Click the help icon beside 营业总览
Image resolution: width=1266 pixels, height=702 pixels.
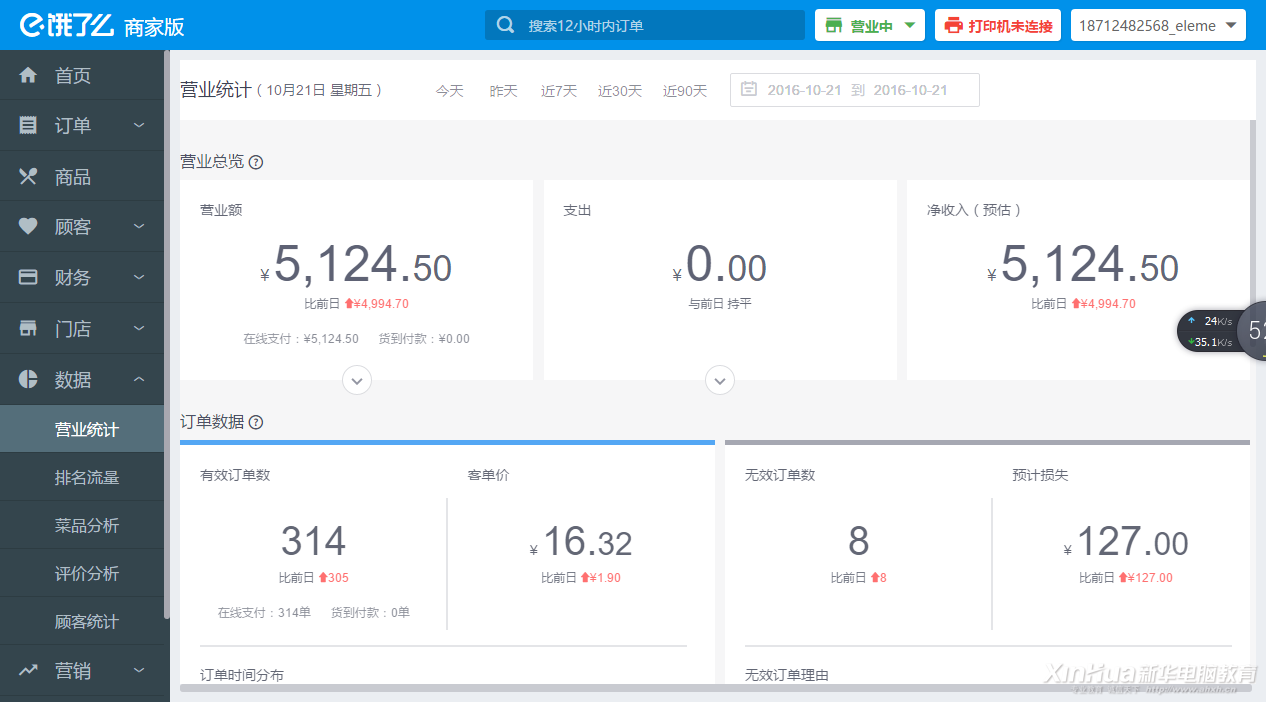point(256,162)
